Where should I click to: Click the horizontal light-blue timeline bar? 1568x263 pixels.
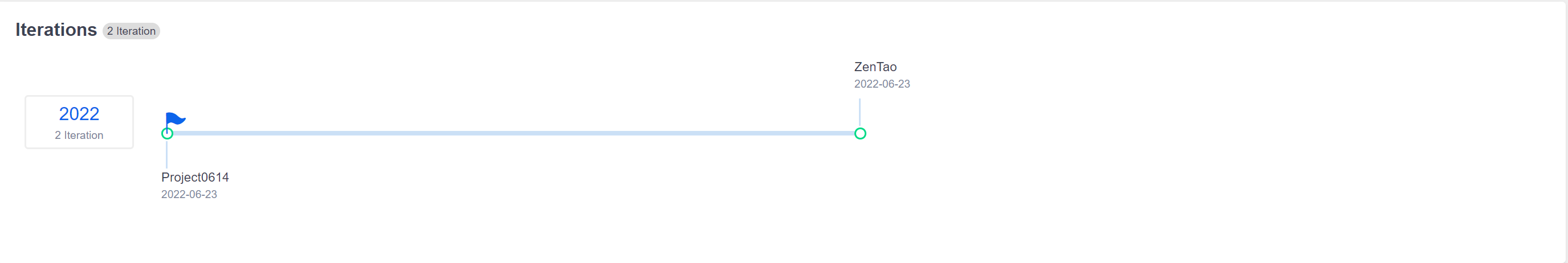pos(511,133)
